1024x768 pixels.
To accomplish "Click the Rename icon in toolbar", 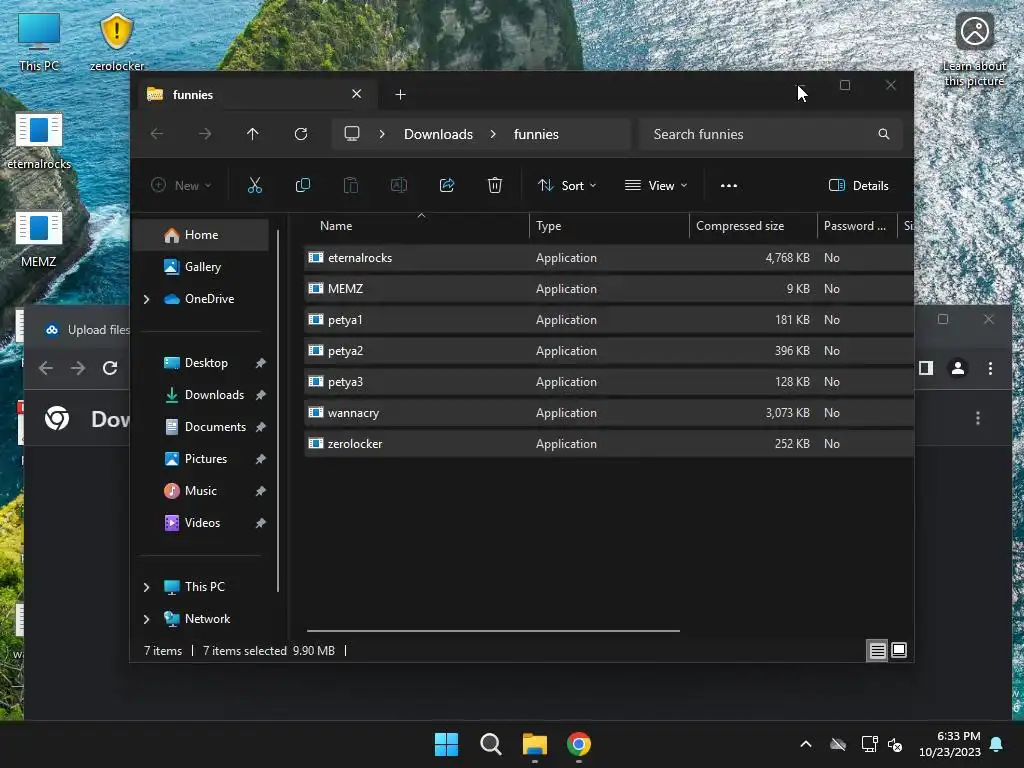I will [398, 185].
